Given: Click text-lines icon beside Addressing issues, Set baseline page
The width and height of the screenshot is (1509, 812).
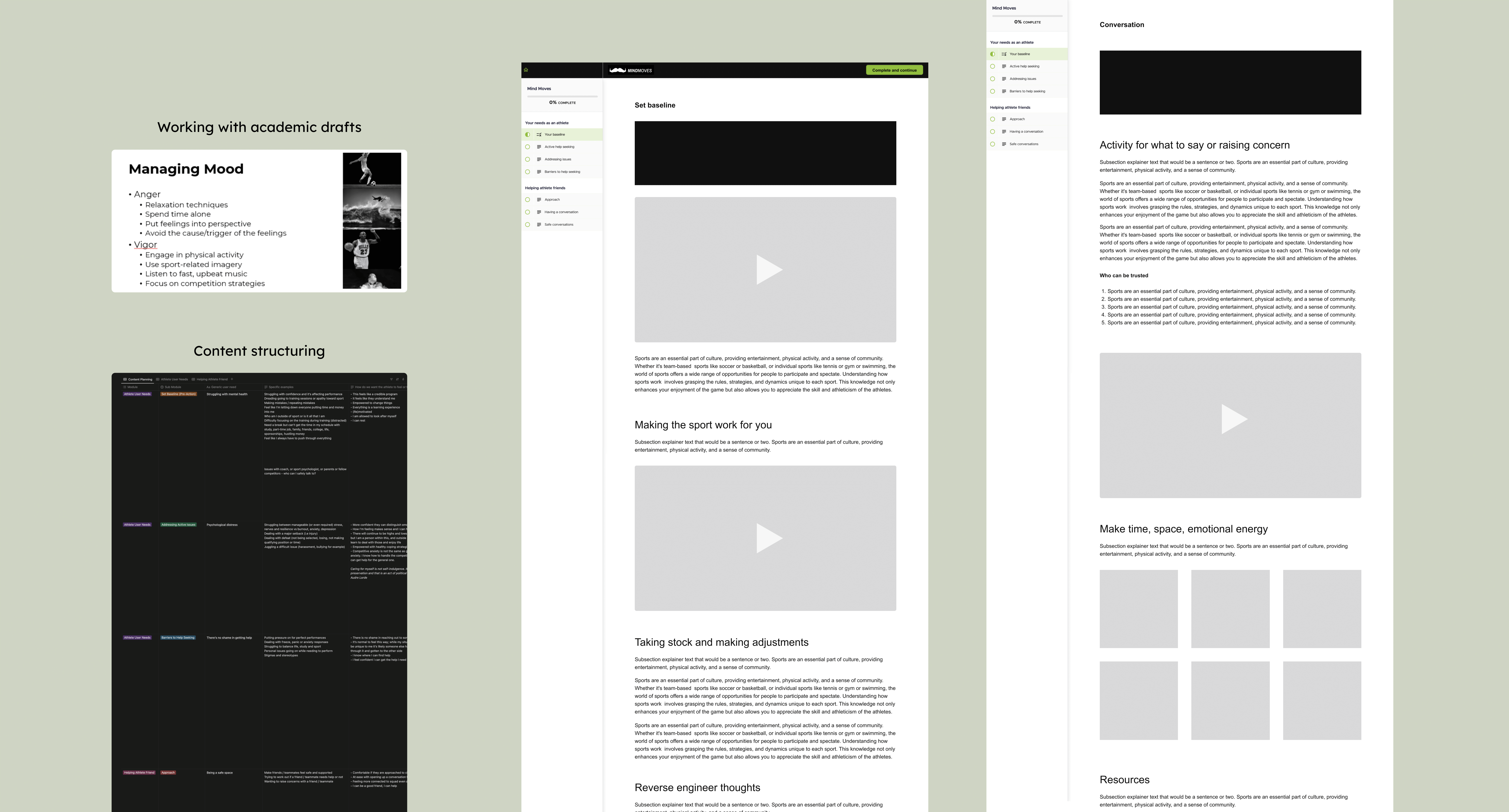Looking at the screenshot, I should point(539,159).
